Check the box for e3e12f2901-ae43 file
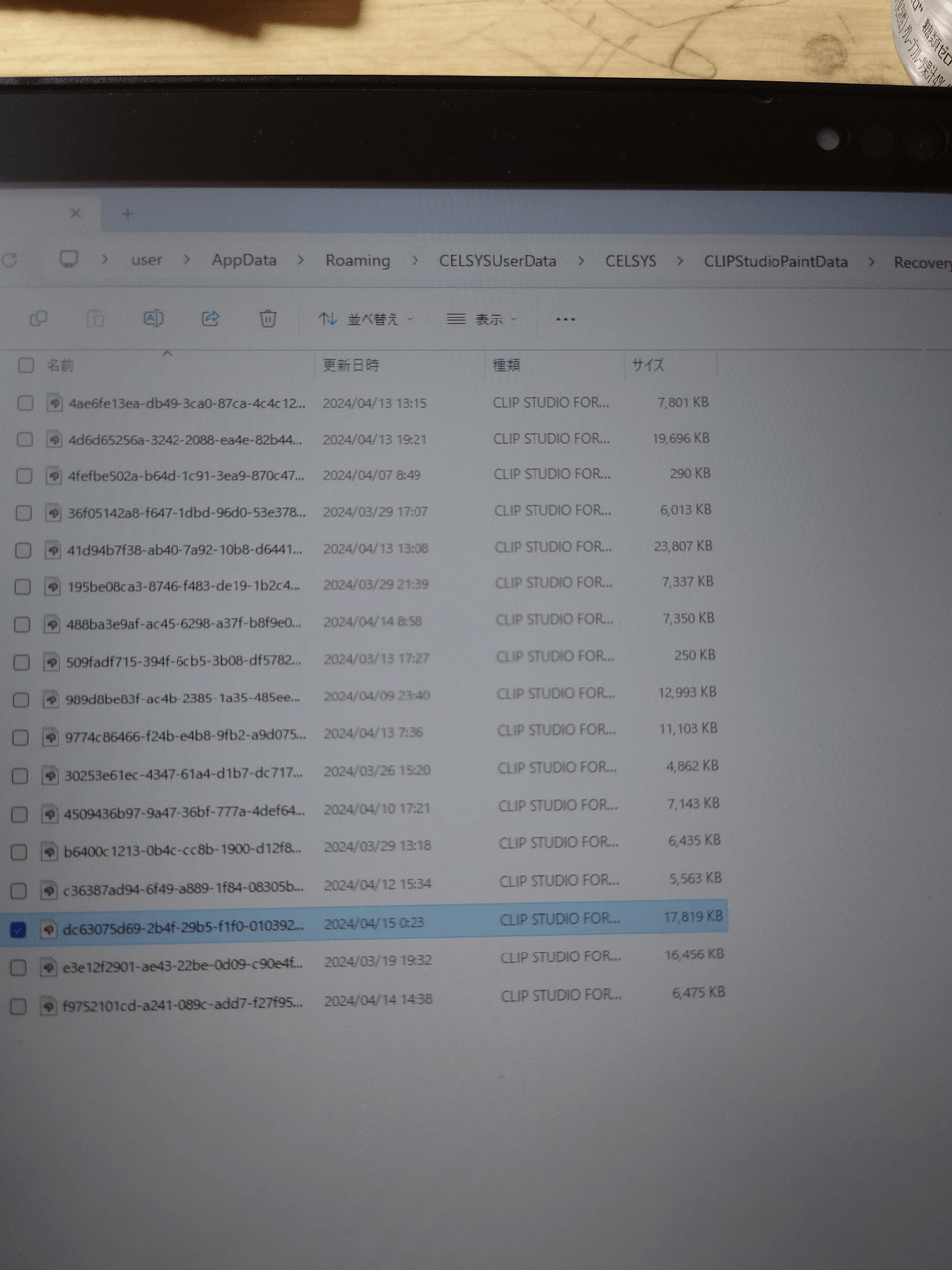This screenshot has width=952, height=1270. 18,967
